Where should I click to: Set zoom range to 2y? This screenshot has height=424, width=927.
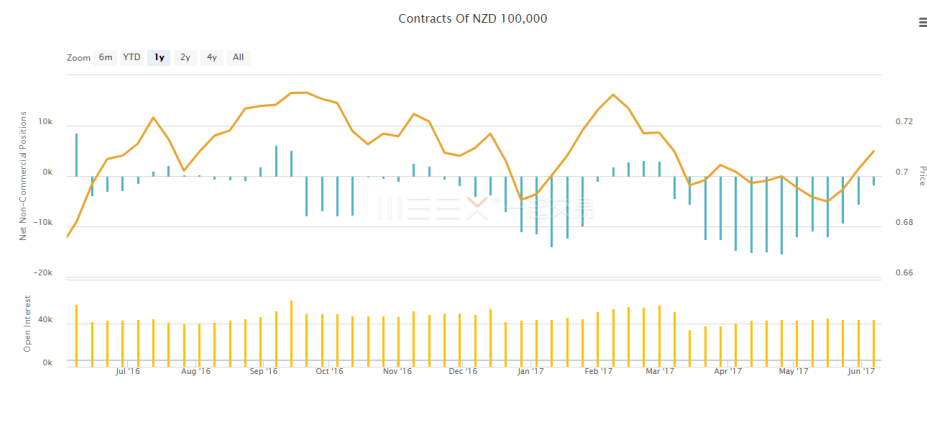coord(185,57)
